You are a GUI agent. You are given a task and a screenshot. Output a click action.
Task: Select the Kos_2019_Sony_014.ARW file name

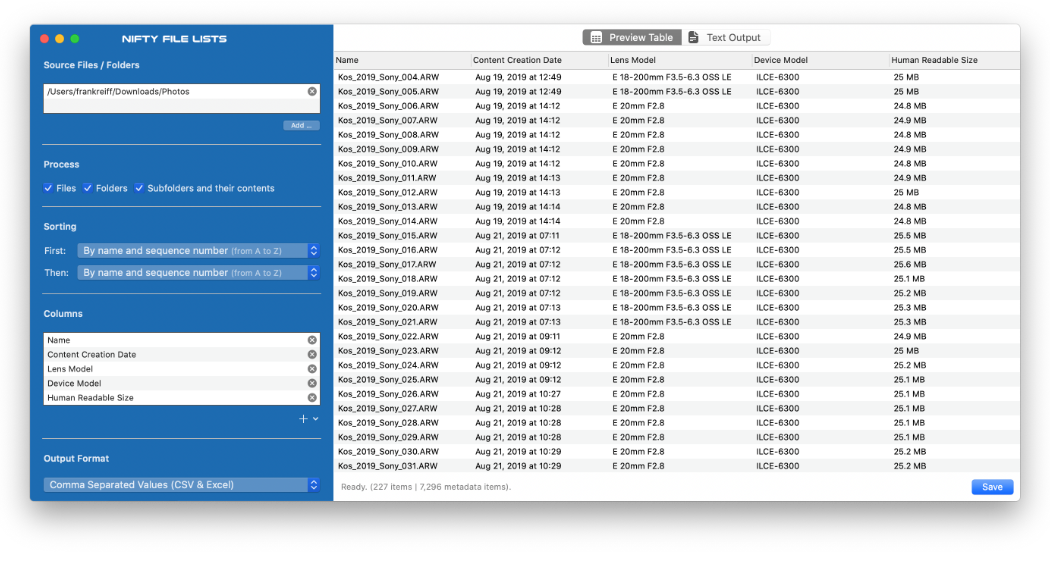click(x=388, y=221)
